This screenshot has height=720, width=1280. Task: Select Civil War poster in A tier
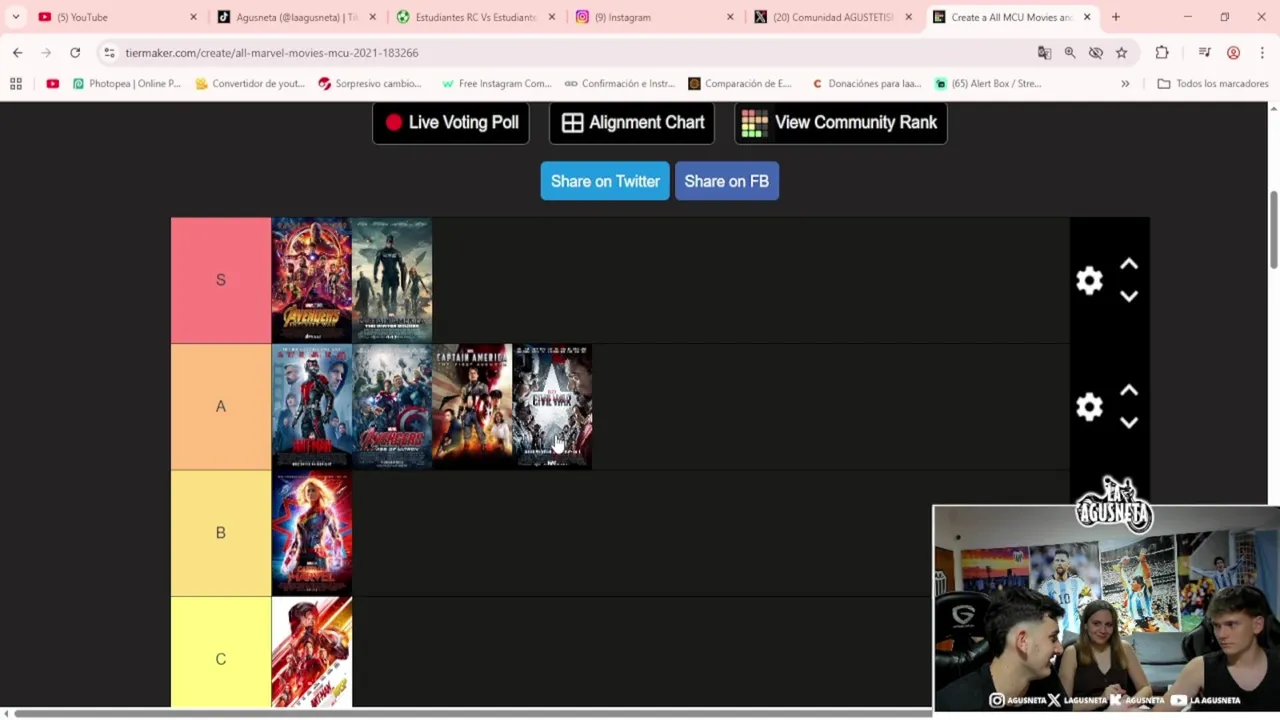click(x=552, y=406)
